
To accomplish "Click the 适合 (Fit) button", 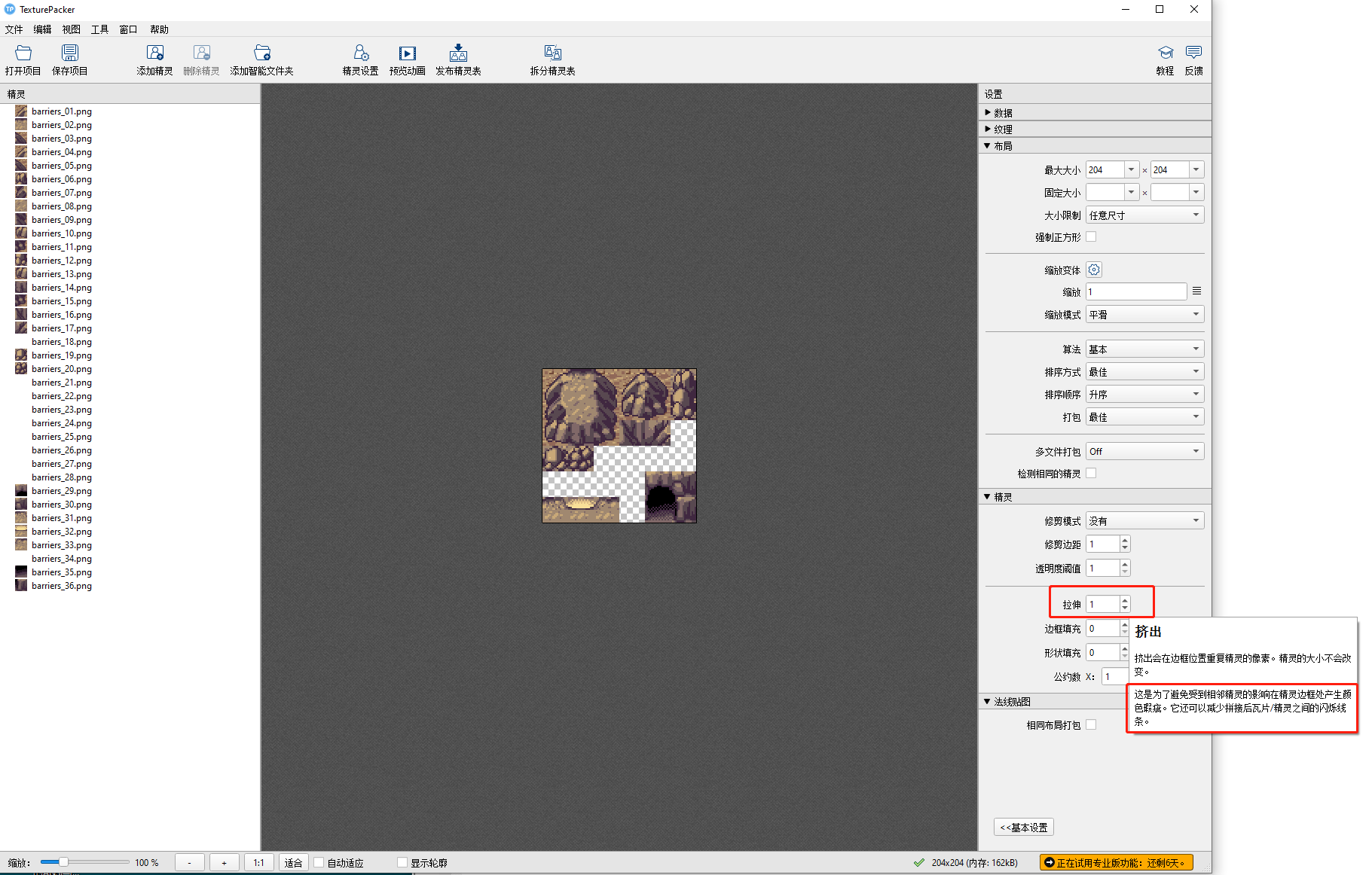I will (x=294, y=863).
